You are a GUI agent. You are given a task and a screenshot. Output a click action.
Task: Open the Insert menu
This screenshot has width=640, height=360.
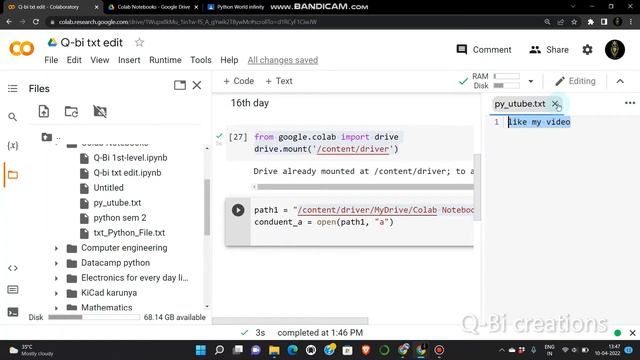point(129,60)
